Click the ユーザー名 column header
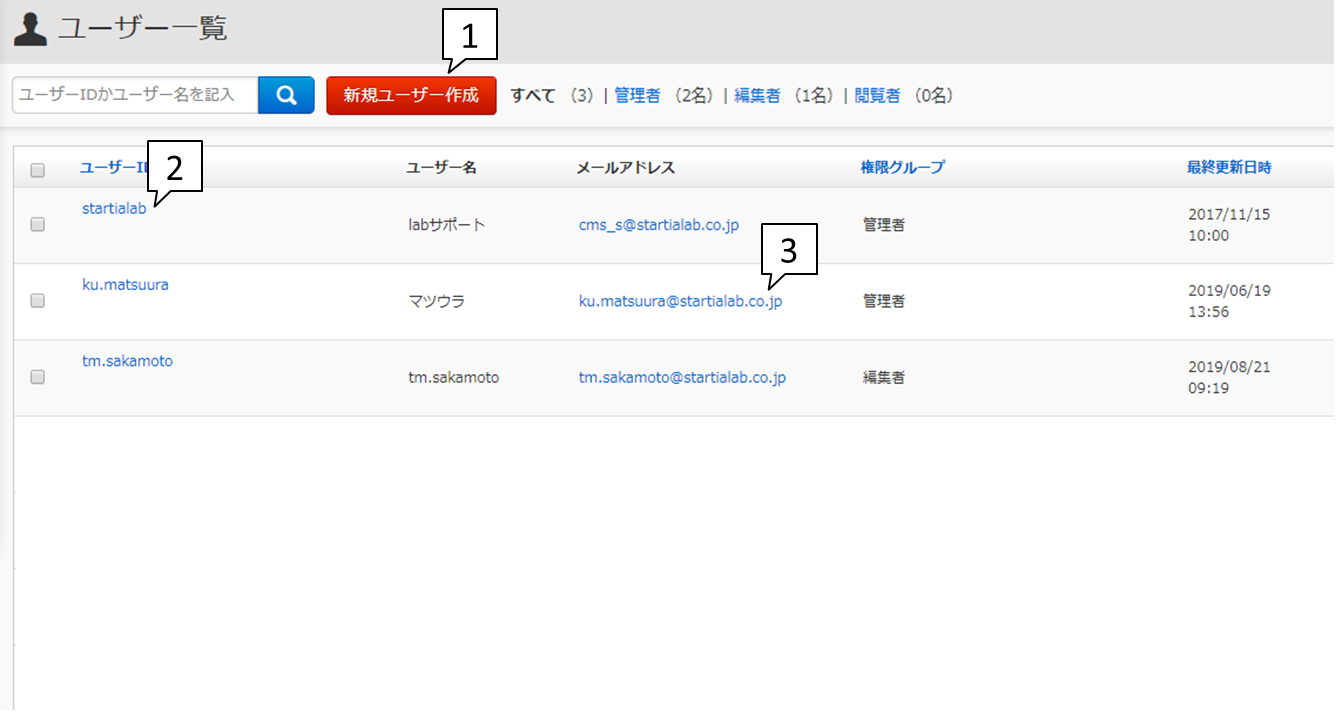Screen dimensions: 1336x712 pos(441,167)
